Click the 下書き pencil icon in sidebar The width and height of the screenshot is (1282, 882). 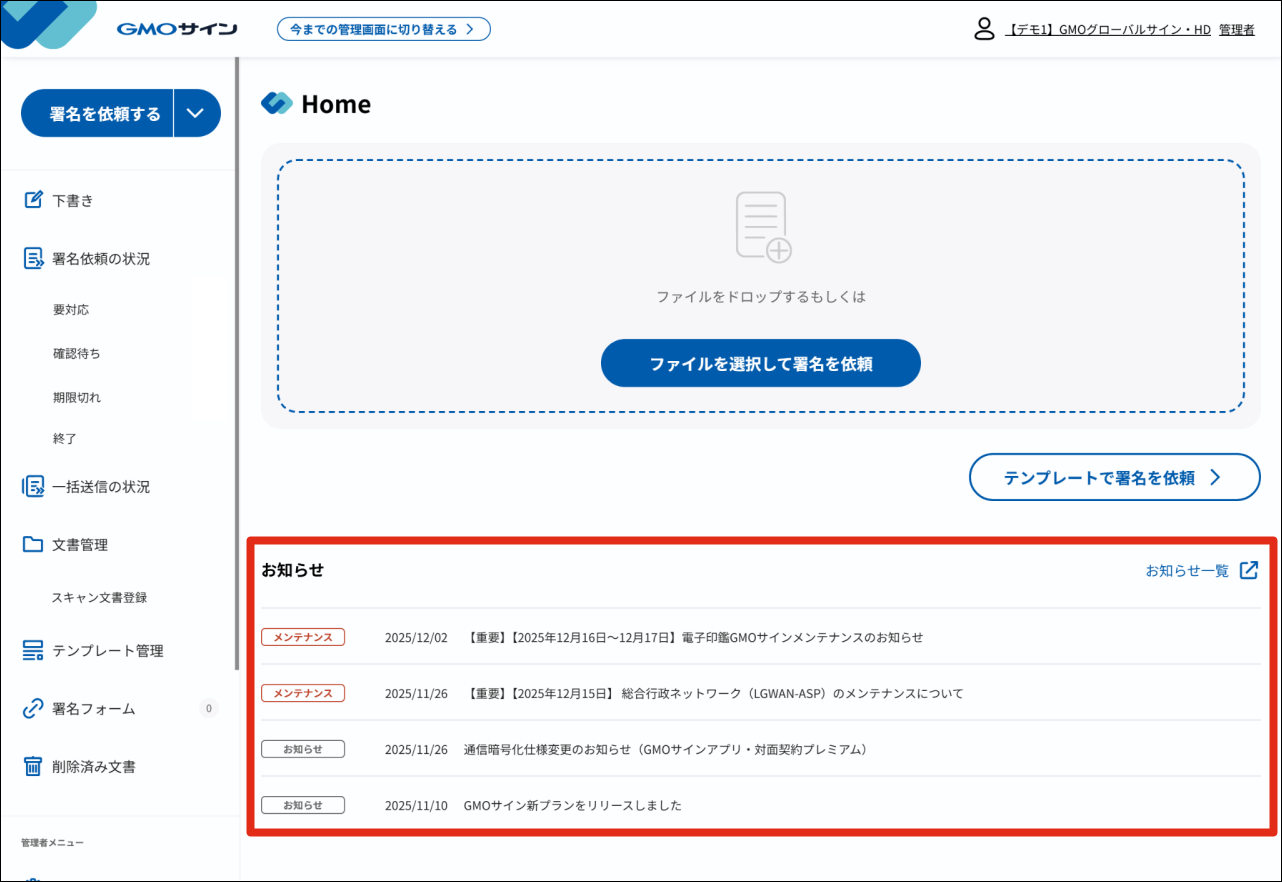[31, 199]
